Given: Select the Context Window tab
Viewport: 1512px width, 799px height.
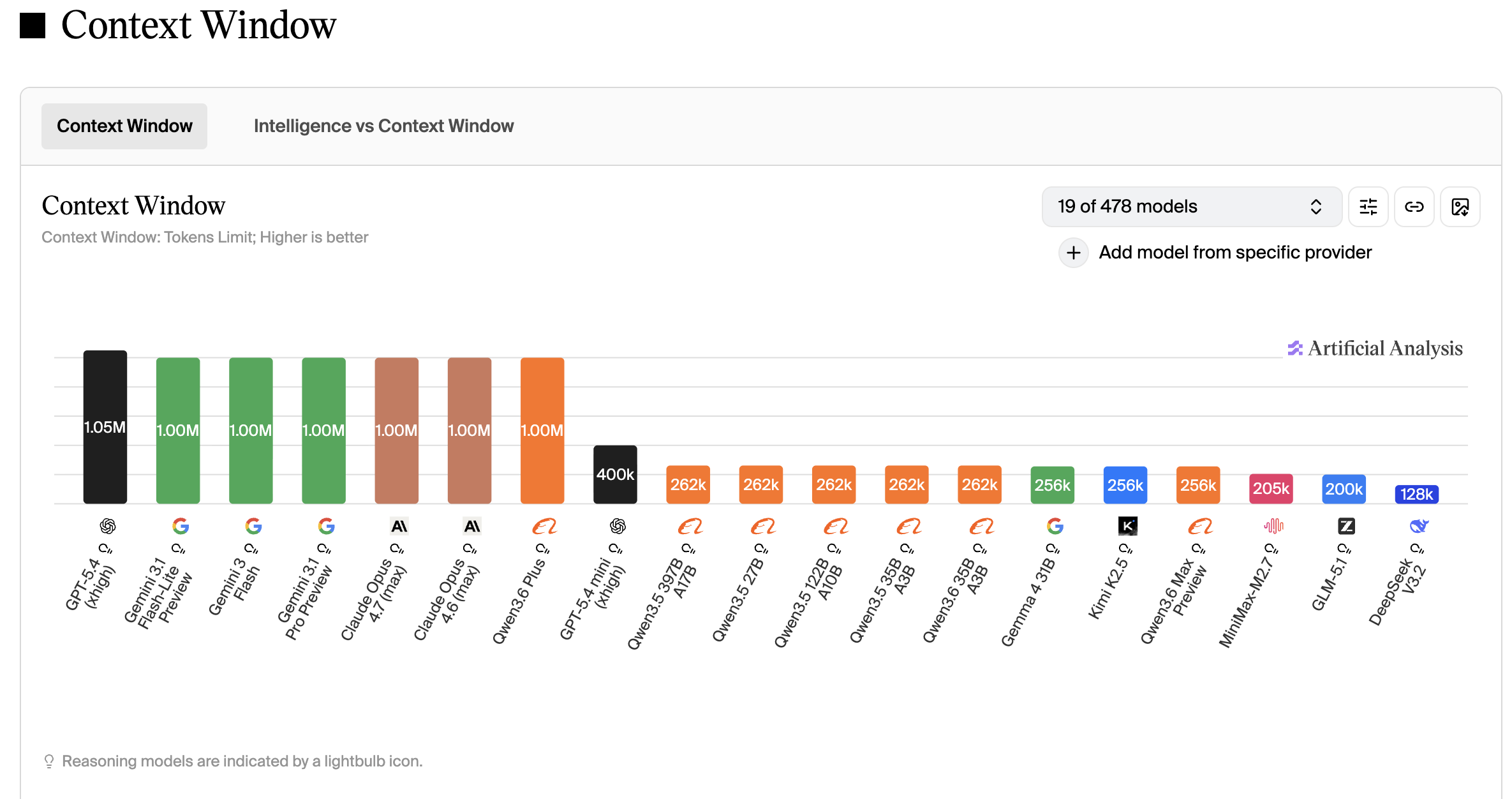Looking at the screenshot, I should 124,126.
